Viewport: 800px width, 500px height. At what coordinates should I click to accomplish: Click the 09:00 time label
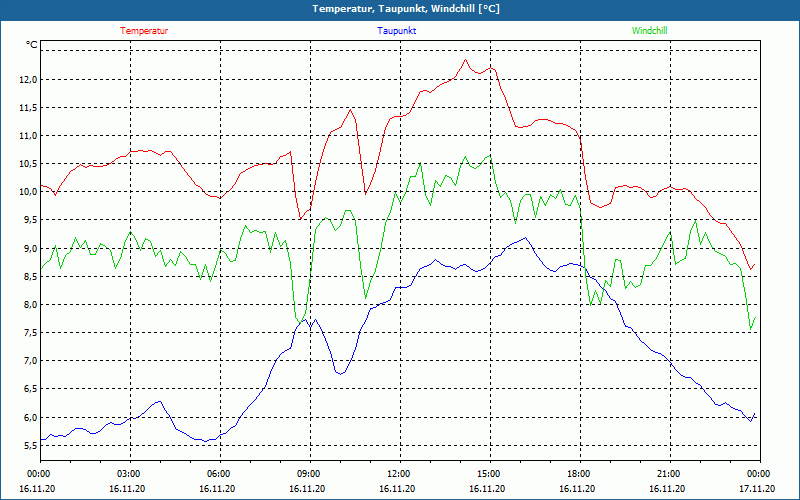point(310,473)
